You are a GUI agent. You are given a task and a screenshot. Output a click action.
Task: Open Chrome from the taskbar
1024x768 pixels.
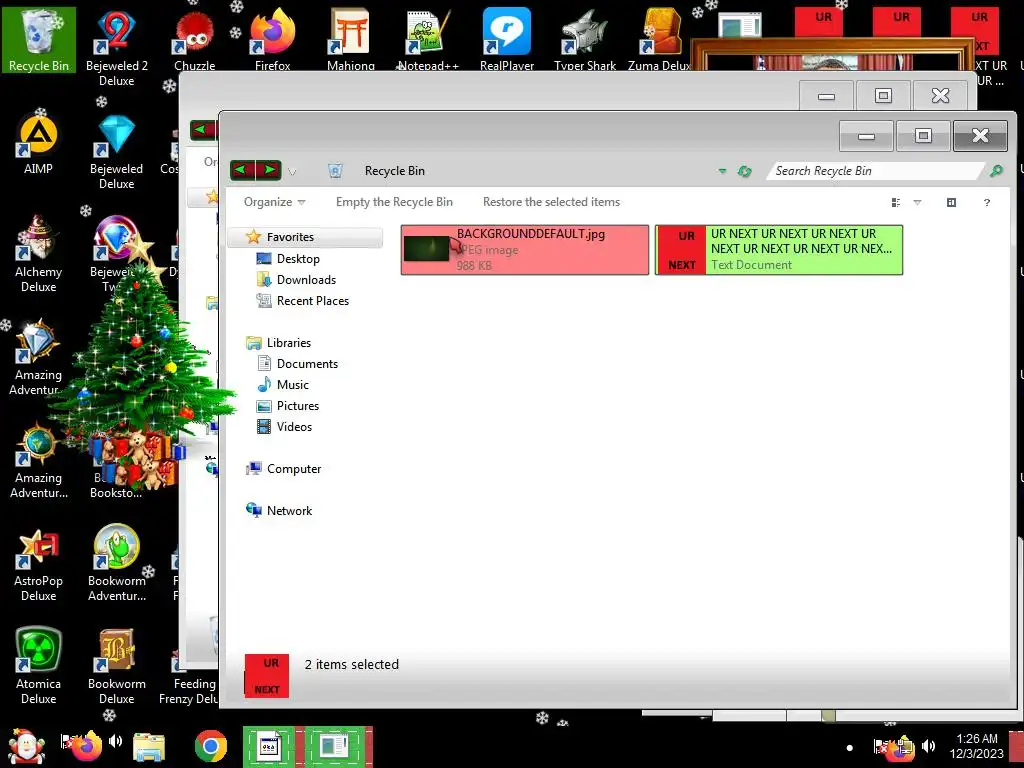tap(210, 746)
